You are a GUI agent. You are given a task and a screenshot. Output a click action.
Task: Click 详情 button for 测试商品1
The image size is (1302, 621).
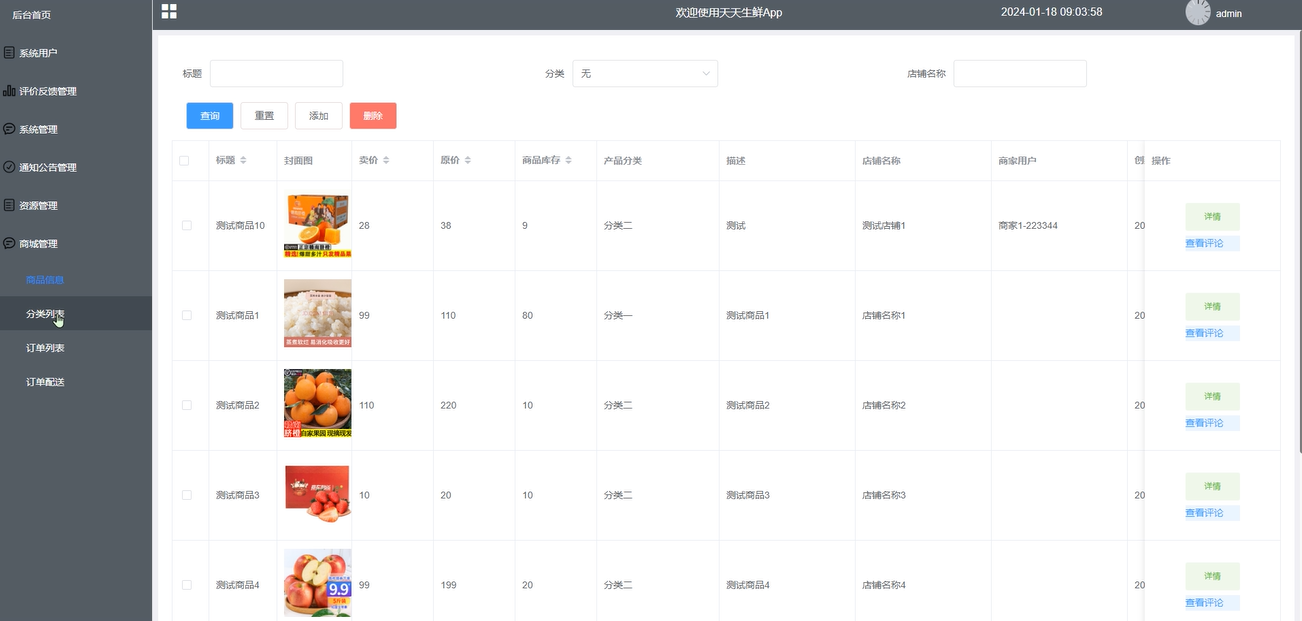click(1212, 307)
